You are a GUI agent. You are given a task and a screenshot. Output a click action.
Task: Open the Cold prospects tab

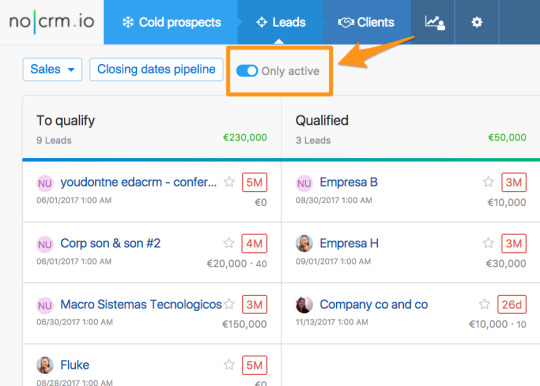[x=171, y=22]
